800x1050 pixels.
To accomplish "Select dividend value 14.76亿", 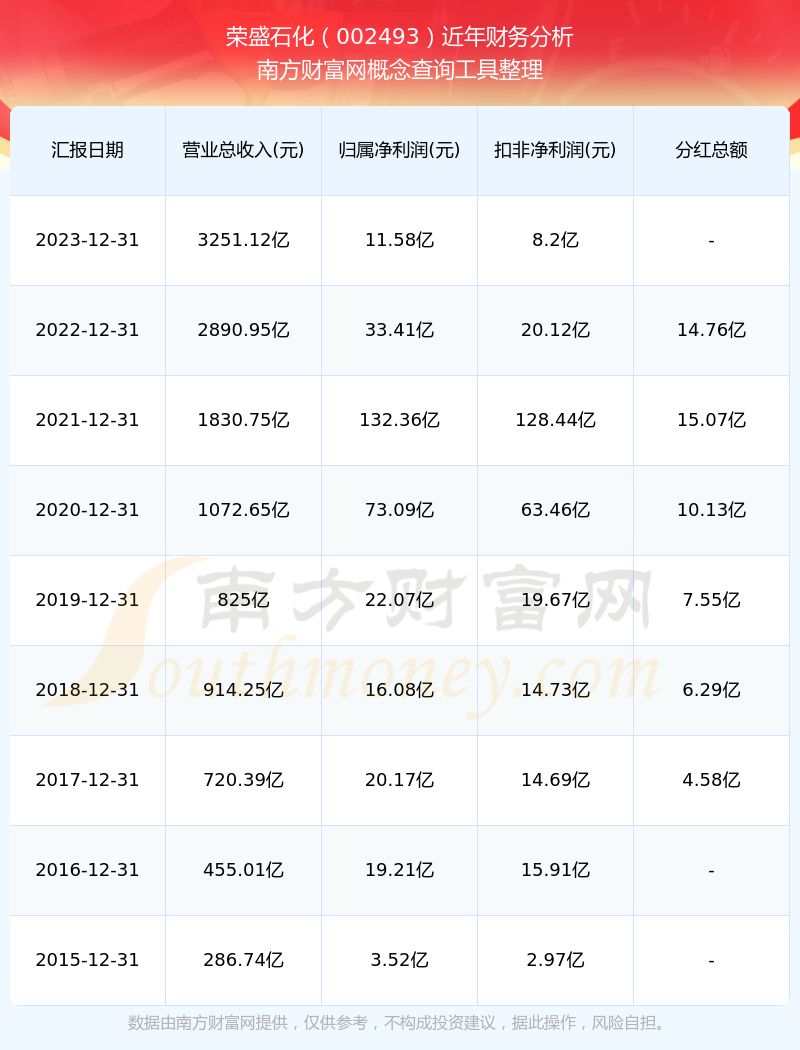I will click(712, 330).
